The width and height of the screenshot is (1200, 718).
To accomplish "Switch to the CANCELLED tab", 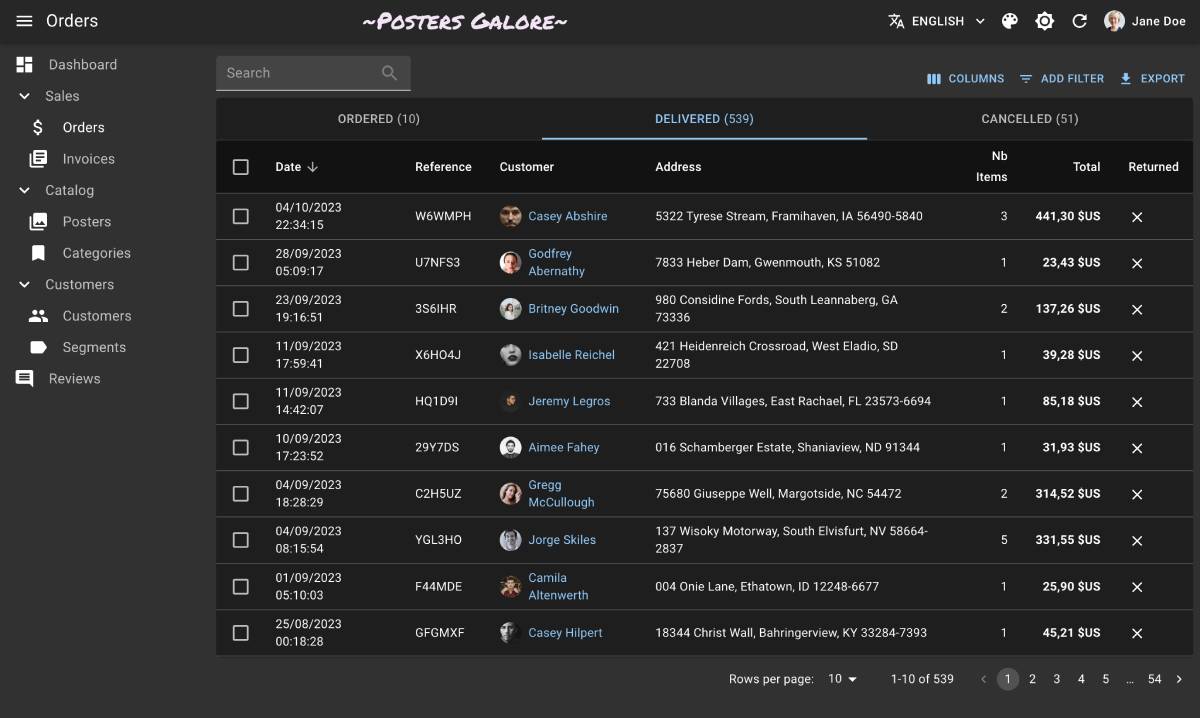I will tap(1029, 119).
